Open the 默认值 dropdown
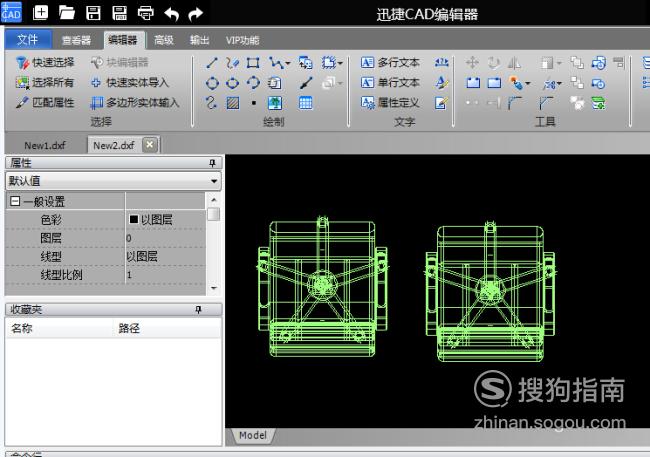Screen dimensions: 650x457 [214, 181]
